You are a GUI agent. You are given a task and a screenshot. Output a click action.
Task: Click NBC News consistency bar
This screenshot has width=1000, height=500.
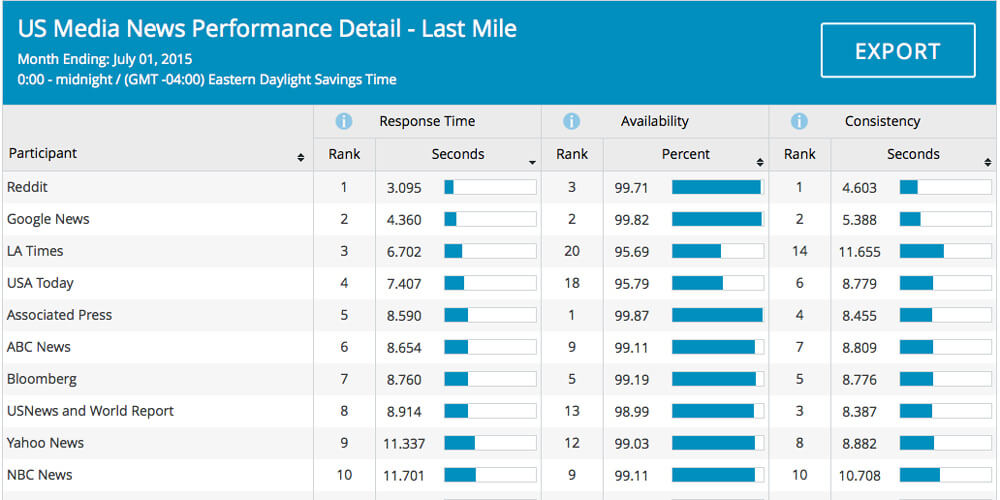pyautogui.click(x=946, y=474)
